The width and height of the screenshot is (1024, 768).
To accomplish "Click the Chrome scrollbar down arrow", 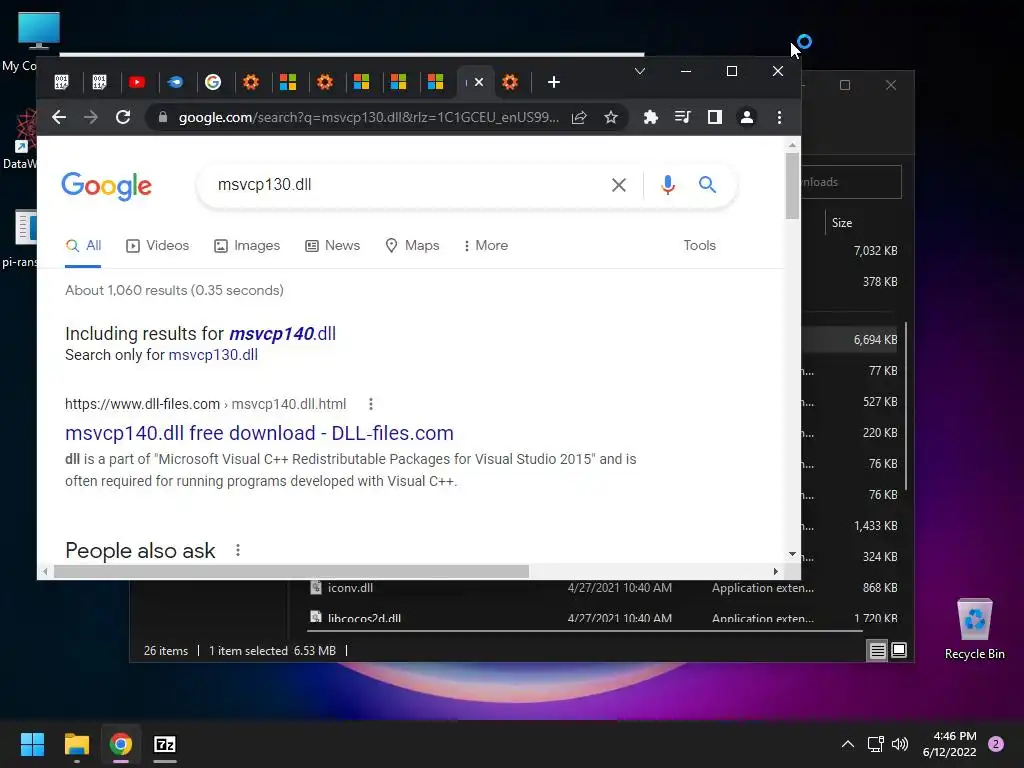I will click(x=792, y=554).
